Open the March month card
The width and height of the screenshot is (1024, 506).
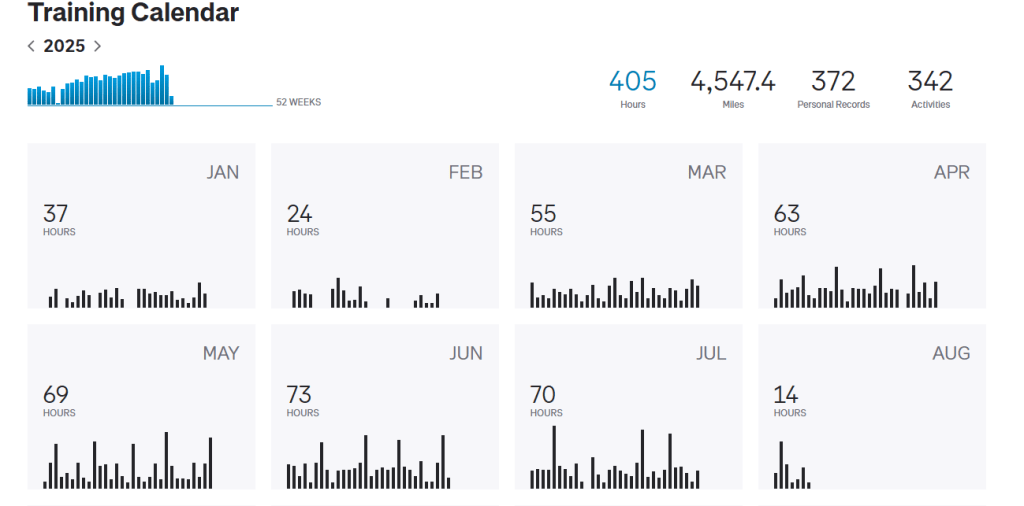[x=628, y=226]
